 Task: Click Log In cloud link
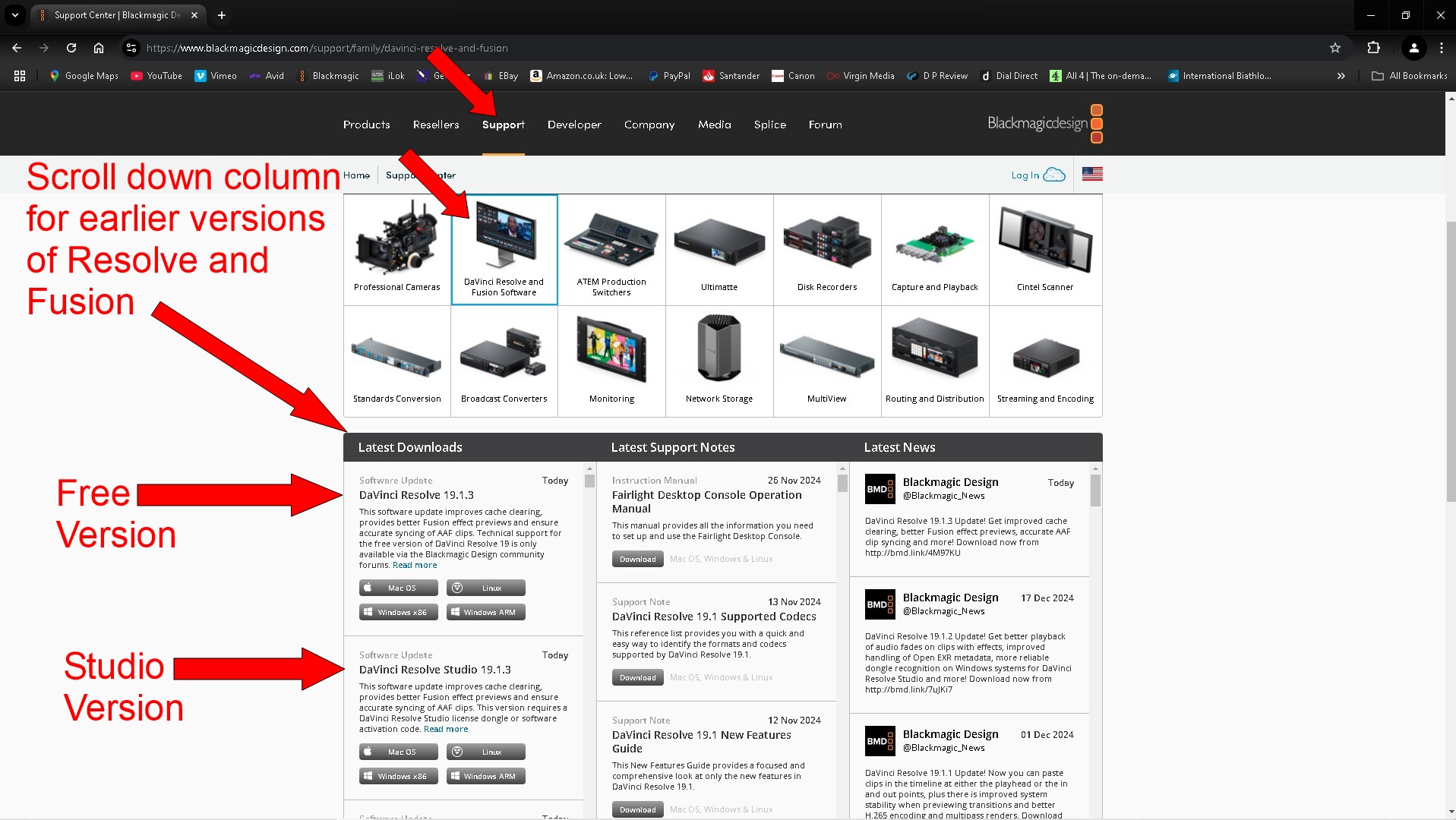coord(1038,175)
